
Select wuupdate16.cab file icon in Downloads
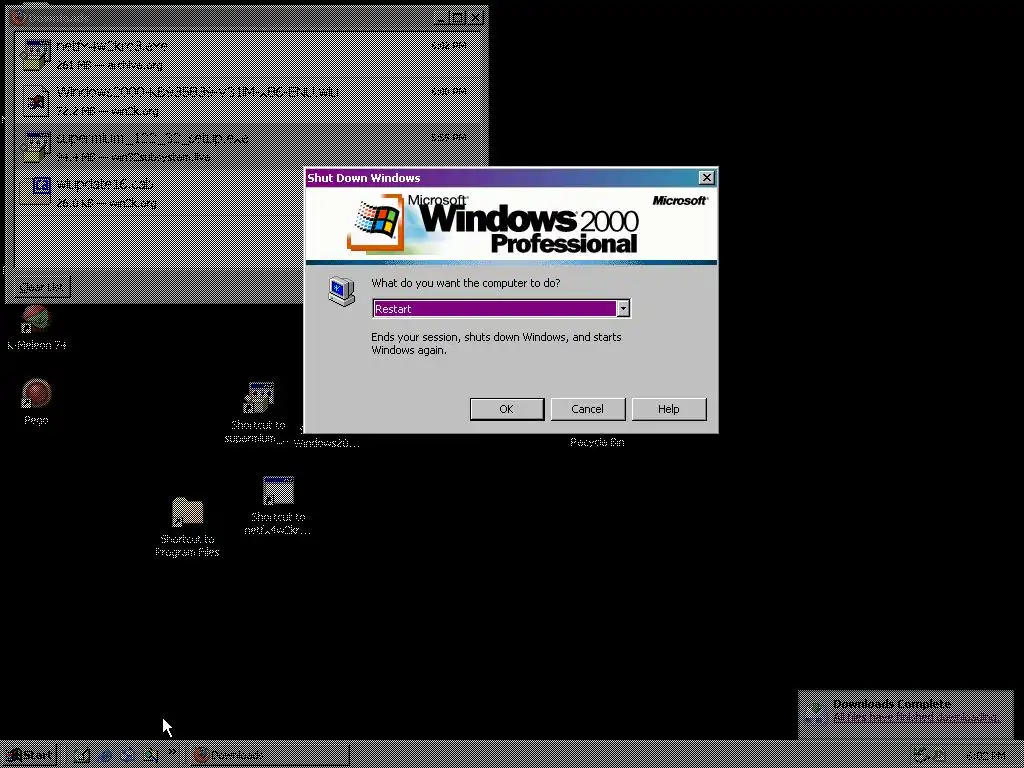click(x=36, y=192)
